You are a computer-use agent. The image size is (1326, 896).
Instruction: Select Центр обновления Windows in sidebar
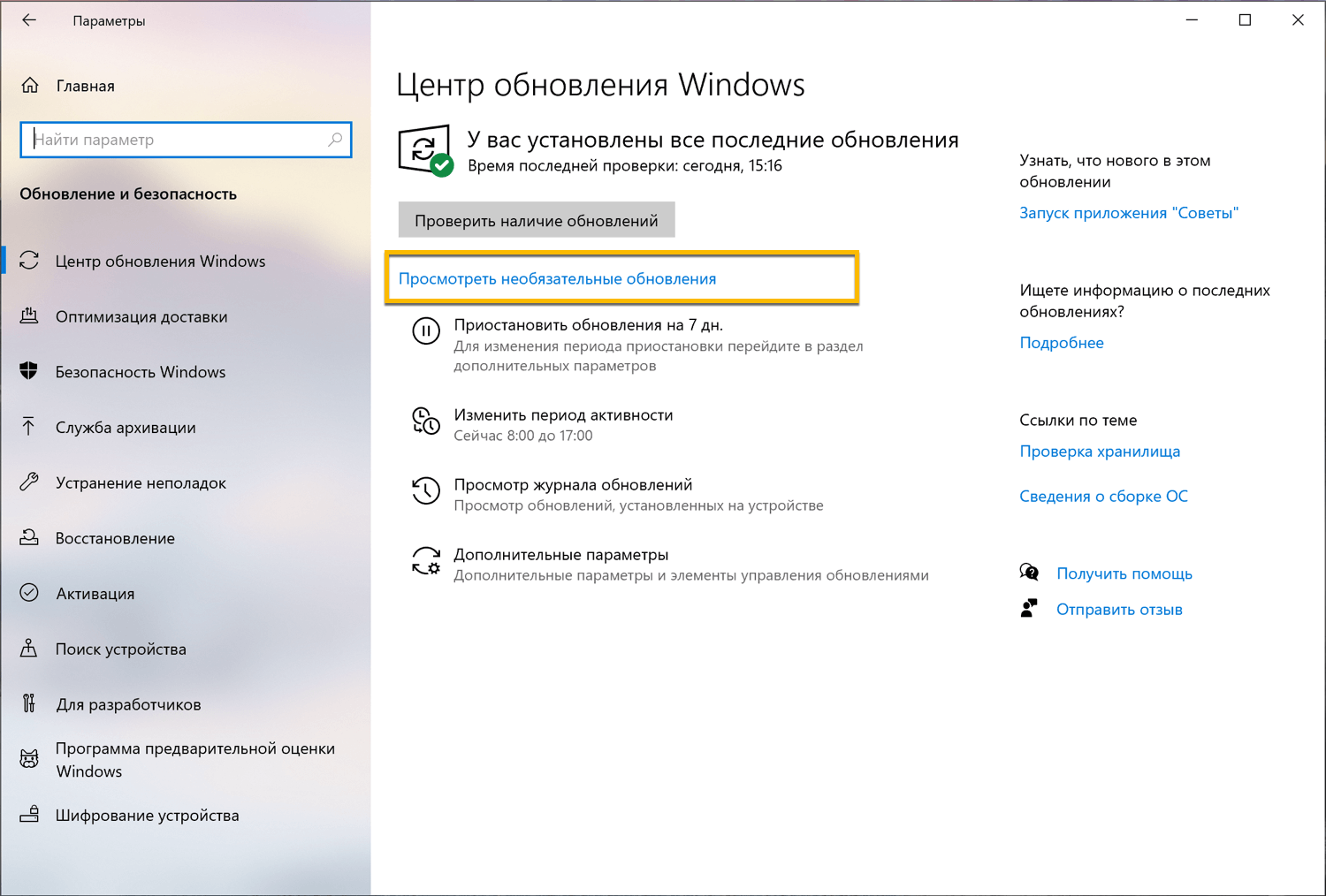(x=160, y=261)
